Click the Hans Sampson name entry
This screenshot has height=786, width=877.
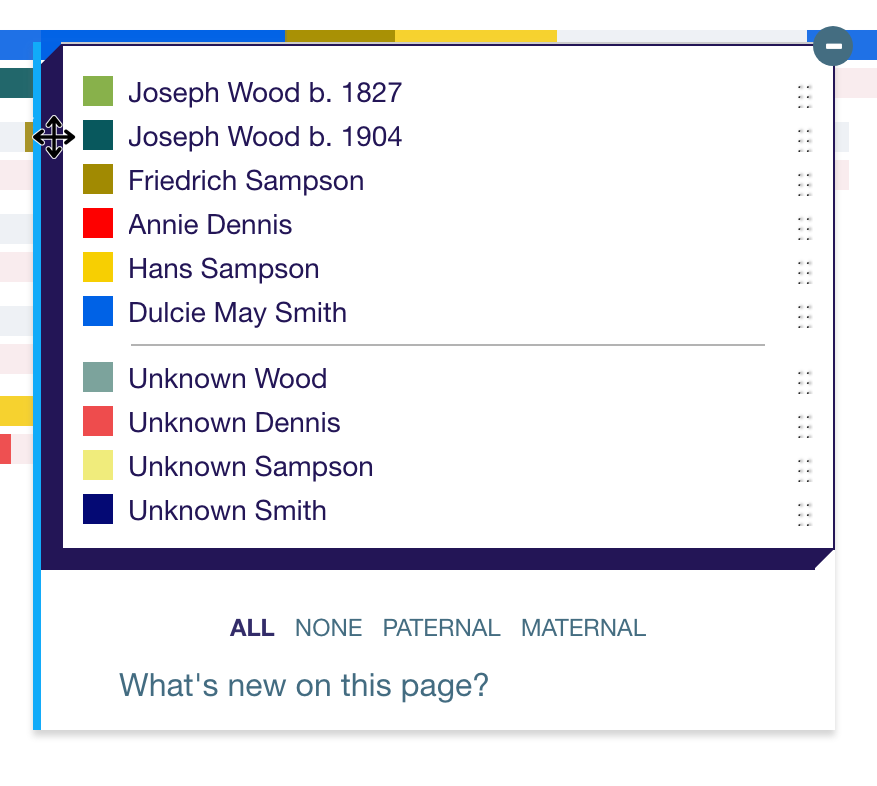coord(223,269)
